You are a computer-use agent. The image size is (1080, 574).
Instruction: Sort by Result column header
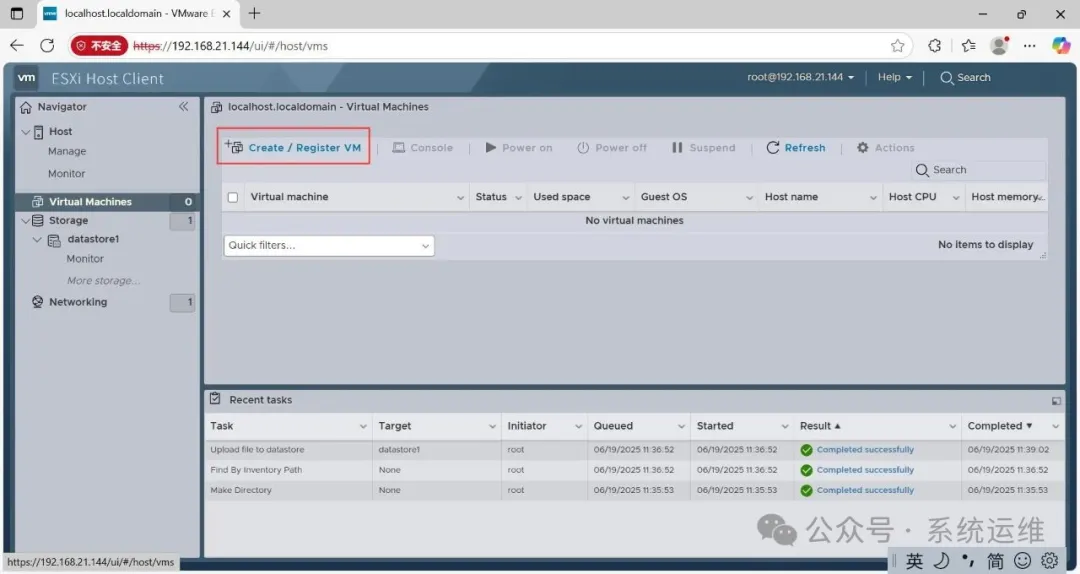click(x=816, y=426)
